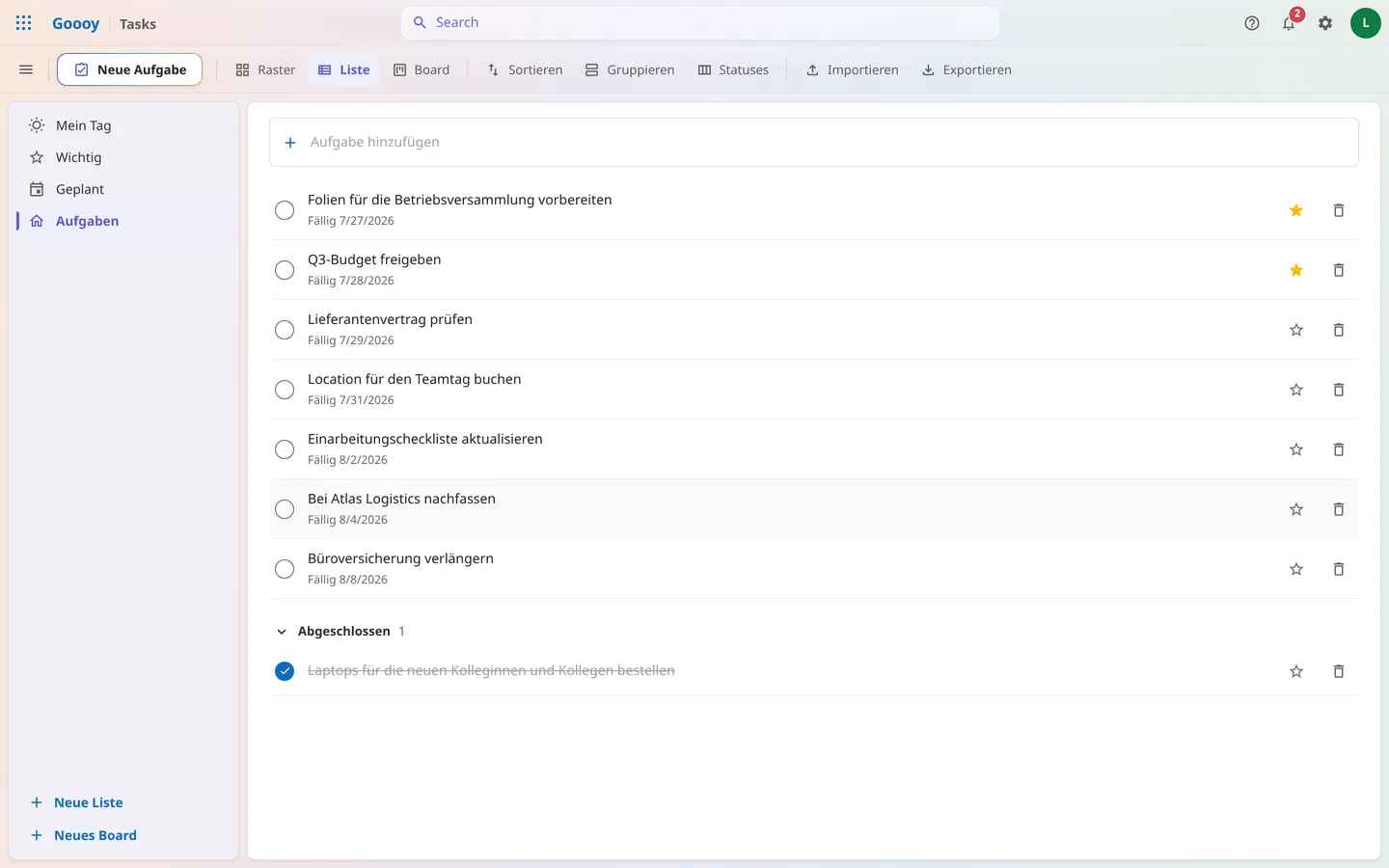Star 'Bei Atlas Logistics nachfassen' task
The image size is (1389, 868).
pyautogui.click(x=1296, y=509)
